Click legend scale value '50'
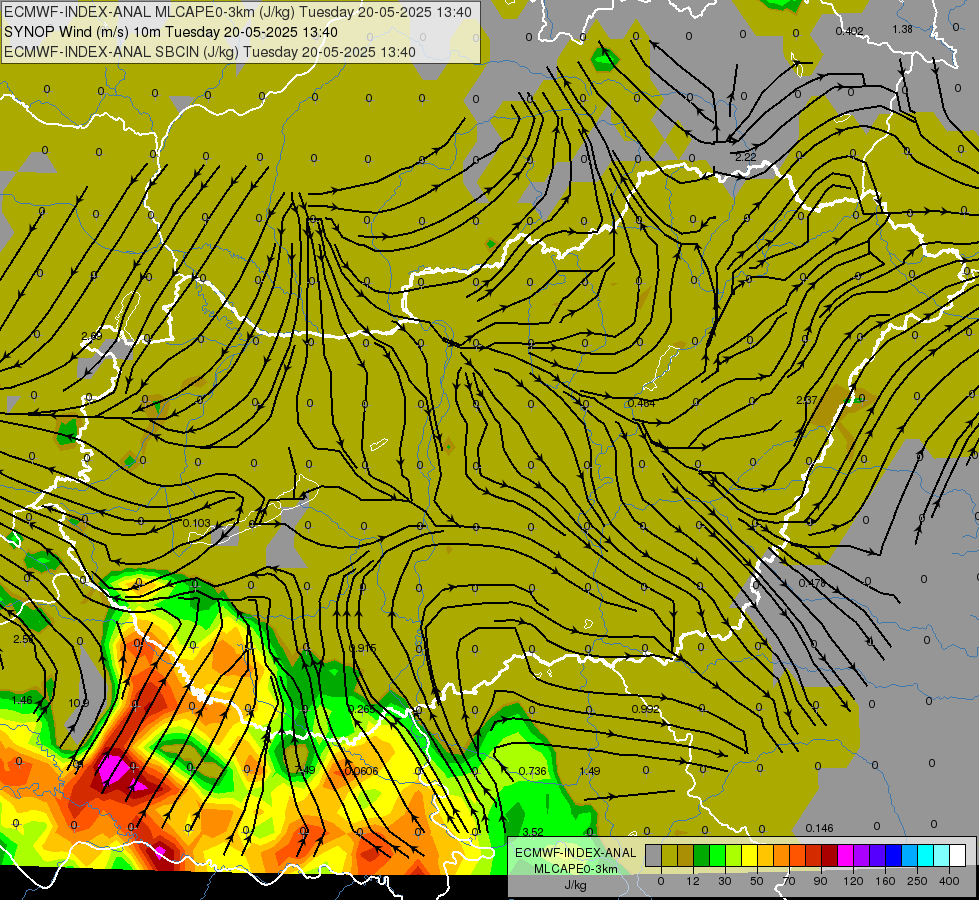 (x=757, y=881)
